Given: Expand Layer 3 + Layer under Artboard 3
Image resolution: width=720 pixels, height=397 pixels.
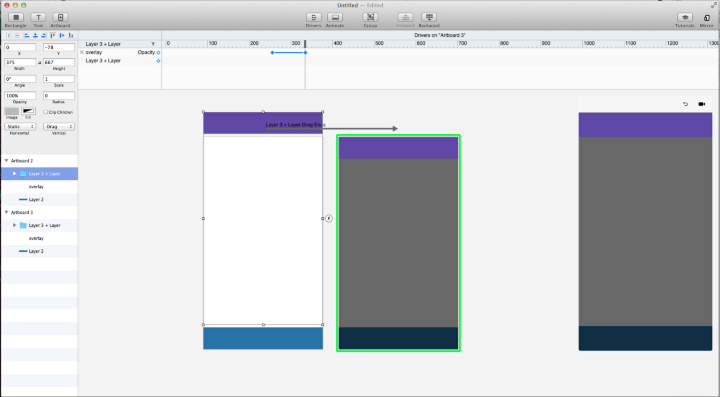Looking at the screenshot, I should click(15, 225).
